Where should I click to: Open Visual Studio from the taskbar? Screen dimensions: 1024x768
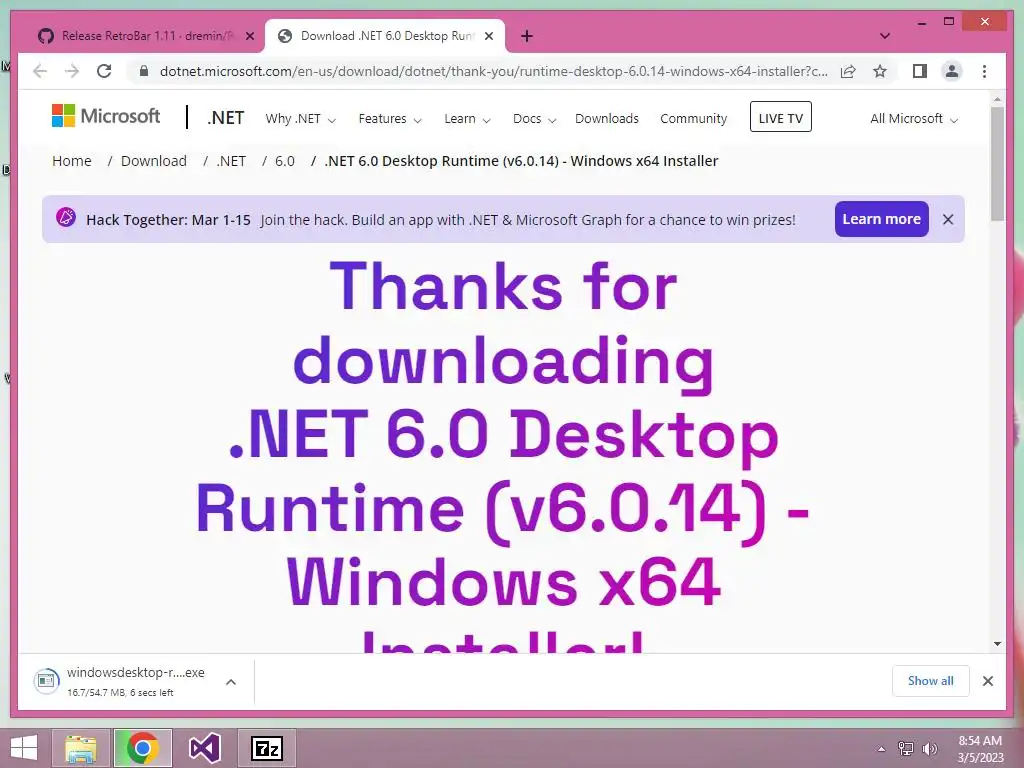pyautogui.click(x=204, y=748)
